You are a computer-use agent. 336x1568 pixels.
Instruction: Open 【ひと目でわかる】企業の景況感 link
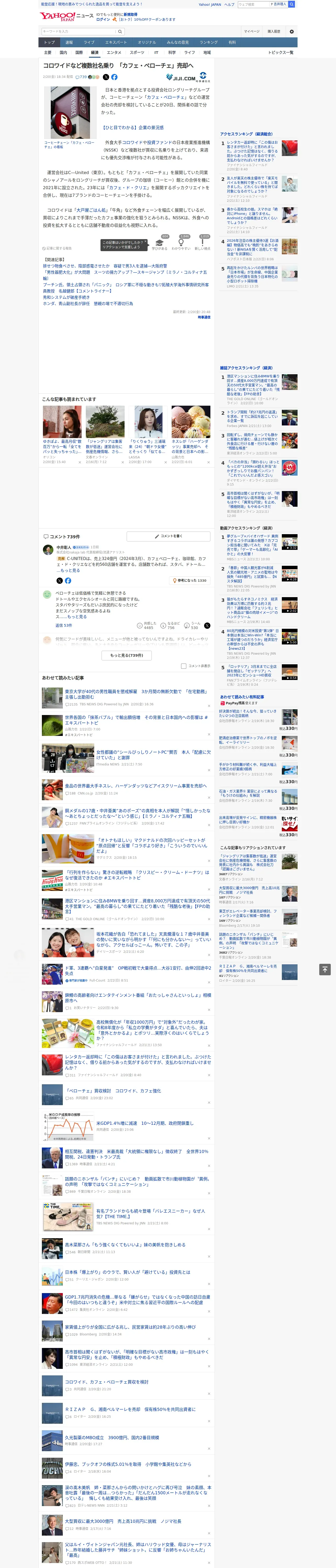coord(132,128)
